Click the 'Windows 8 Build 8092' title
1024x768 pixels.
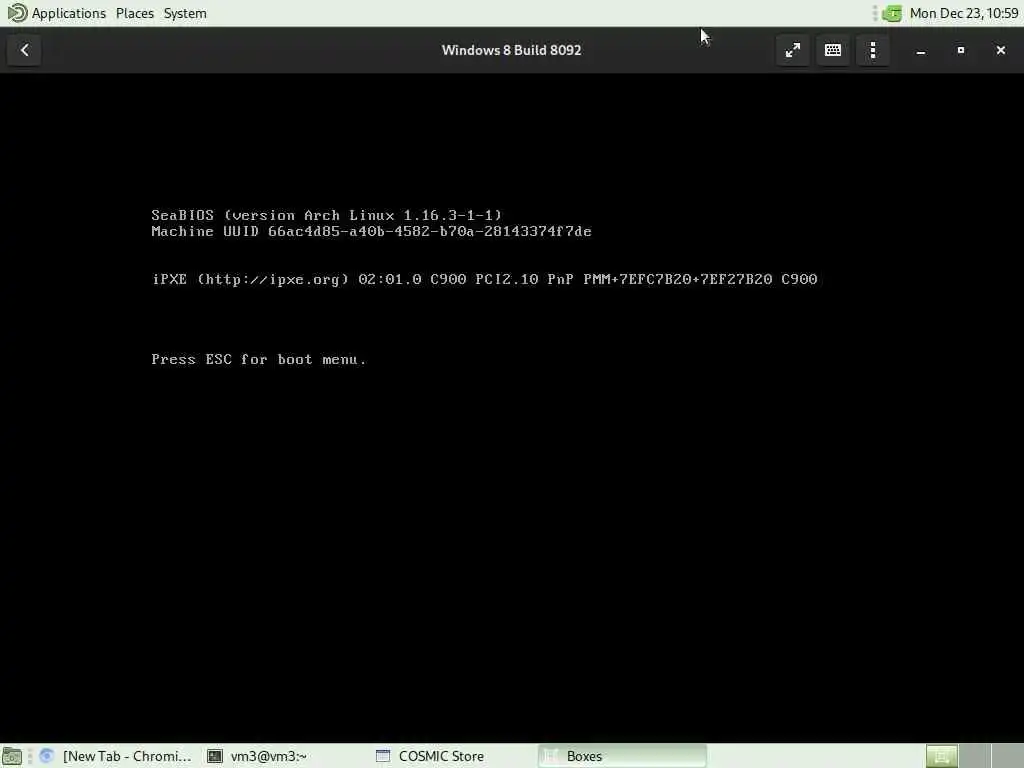pos(511,50)
